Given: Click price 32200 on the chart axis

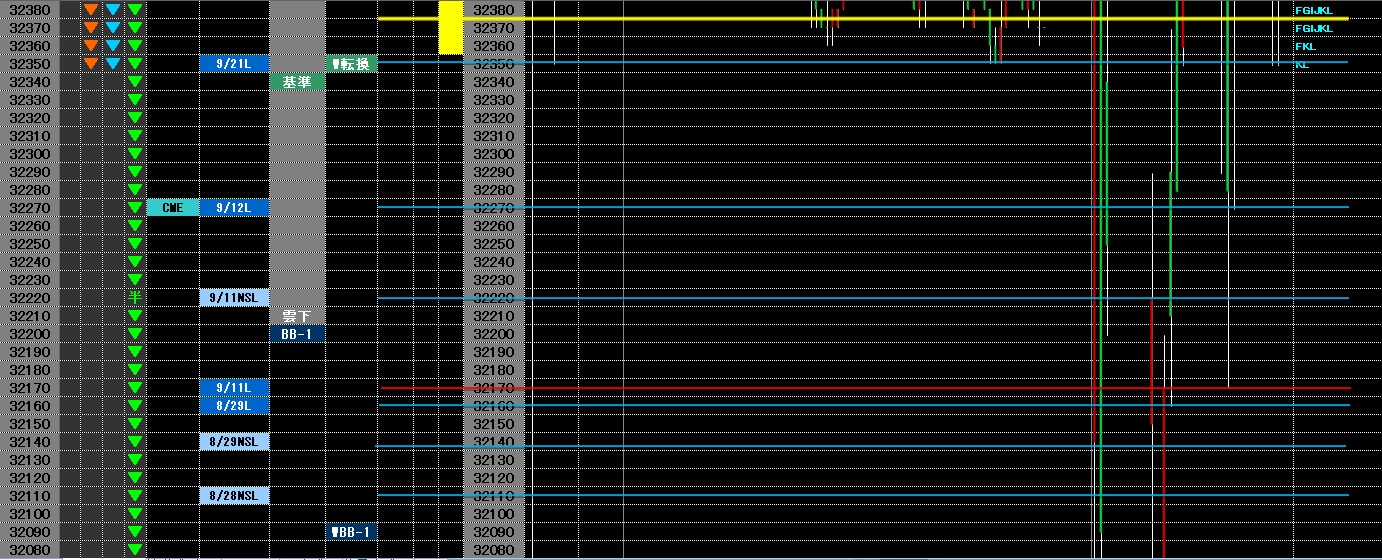Looking at the screenshot, I should pos(493,334).
